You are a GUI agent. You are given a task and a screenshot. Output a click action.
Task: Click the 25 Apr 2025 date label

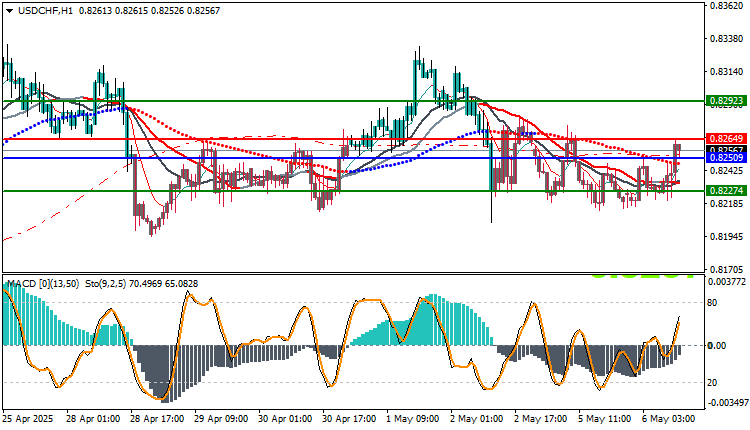point(28,419)
